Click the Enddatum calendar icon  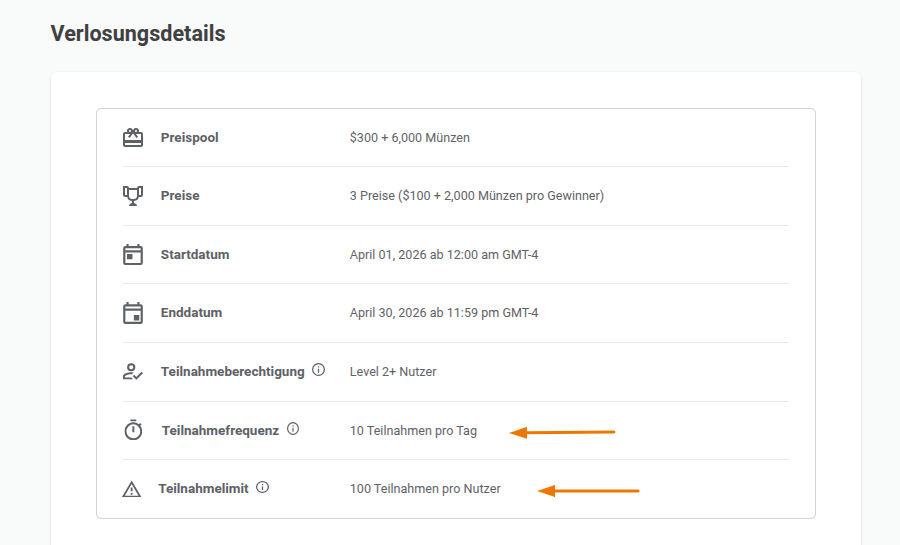(133, 313)
